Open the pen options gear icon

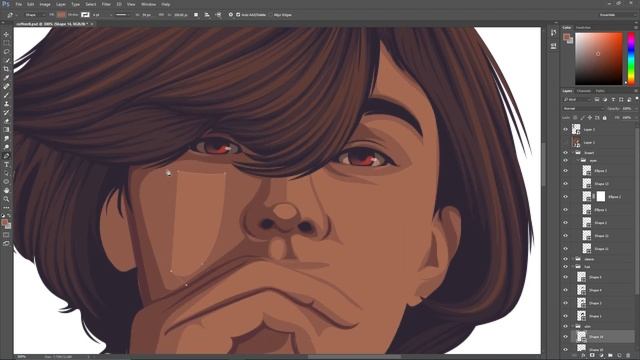coord(230,15)
